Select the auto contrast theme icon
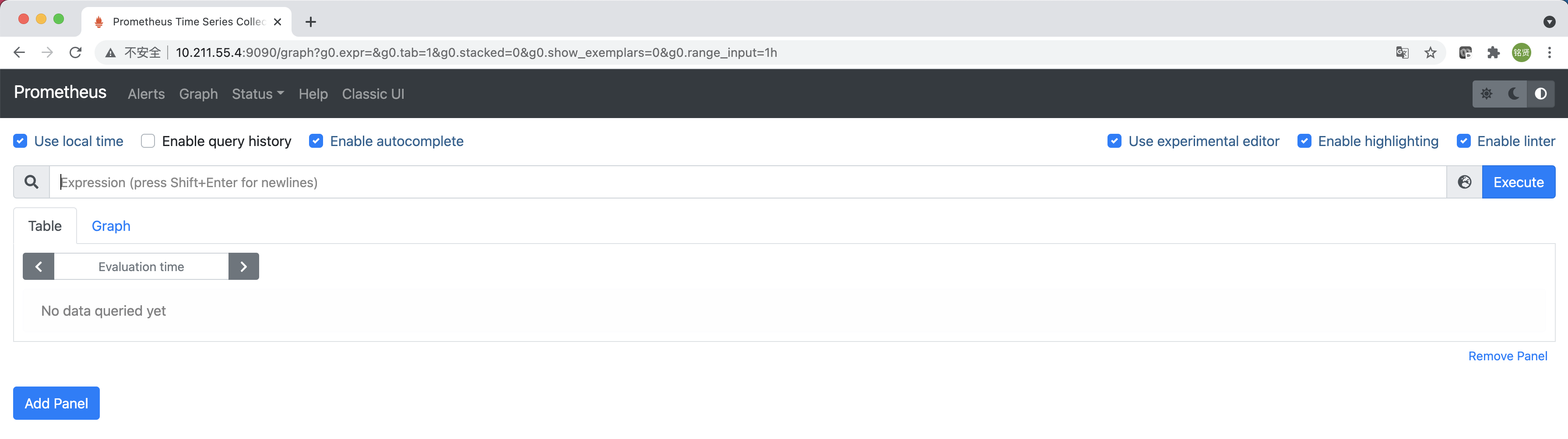This screenshot has width=1568, height=439. (1540, 94)
